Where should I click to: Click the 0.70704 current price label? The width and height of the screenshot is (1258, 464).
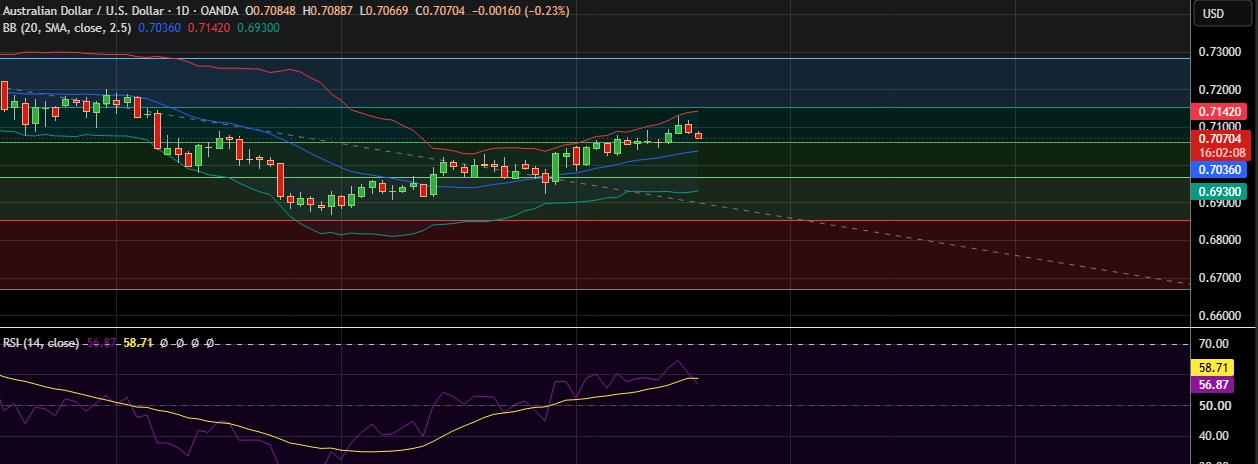(1219, 138)
